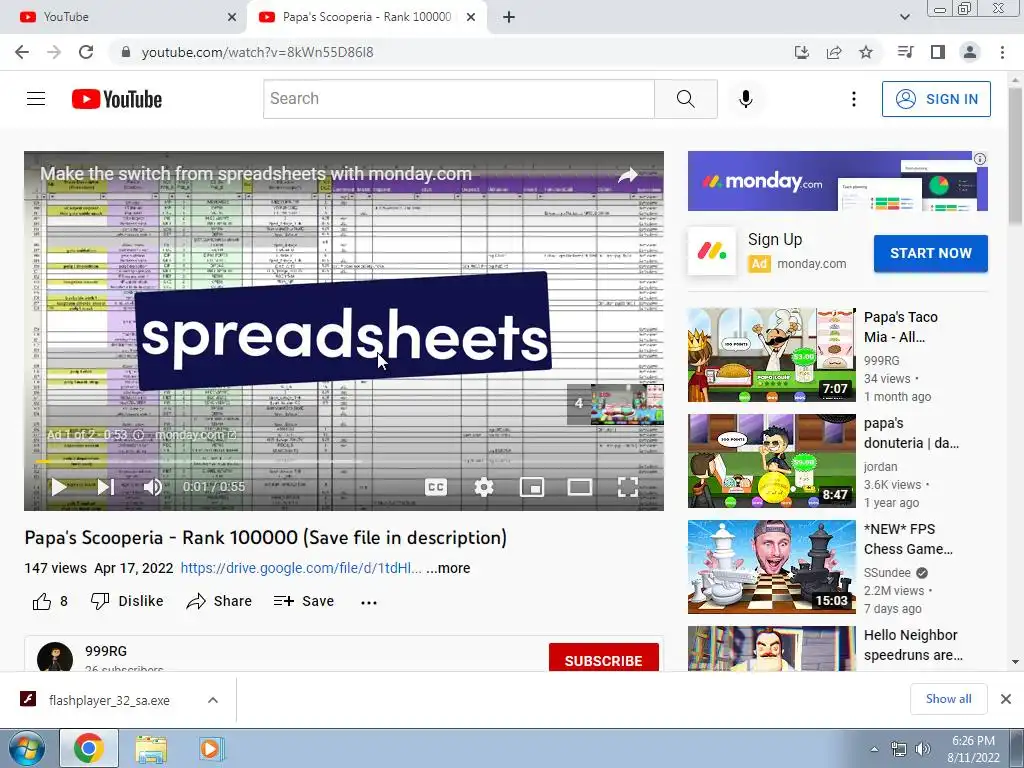This screenshot has width=1024, height=768.
Task: Click the YouTube logo home link
Action: (x=117, y=99)
